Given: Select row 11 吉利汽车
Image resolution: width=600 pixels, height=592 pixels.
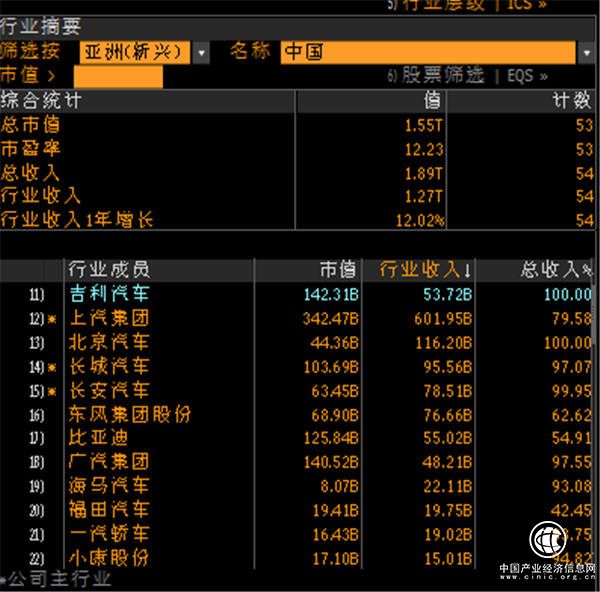Looking at the screenshot, I should click(x=108, y=295).
